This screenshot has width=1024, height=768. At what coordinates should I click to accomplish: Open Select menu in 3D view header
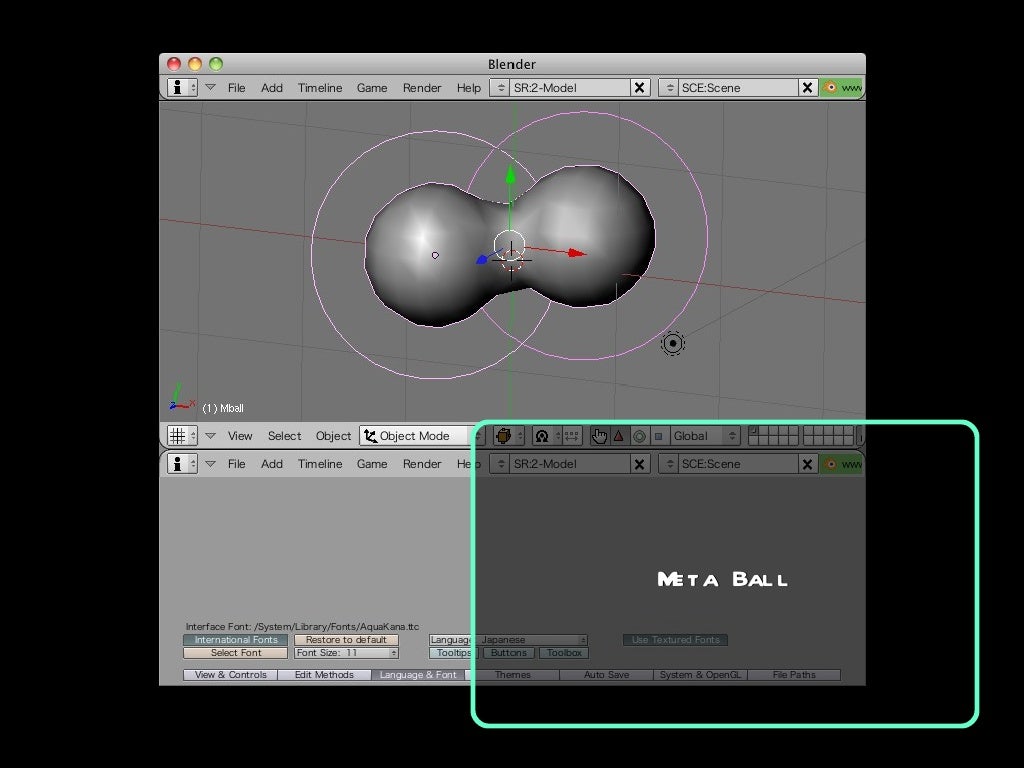click(284, 436)
